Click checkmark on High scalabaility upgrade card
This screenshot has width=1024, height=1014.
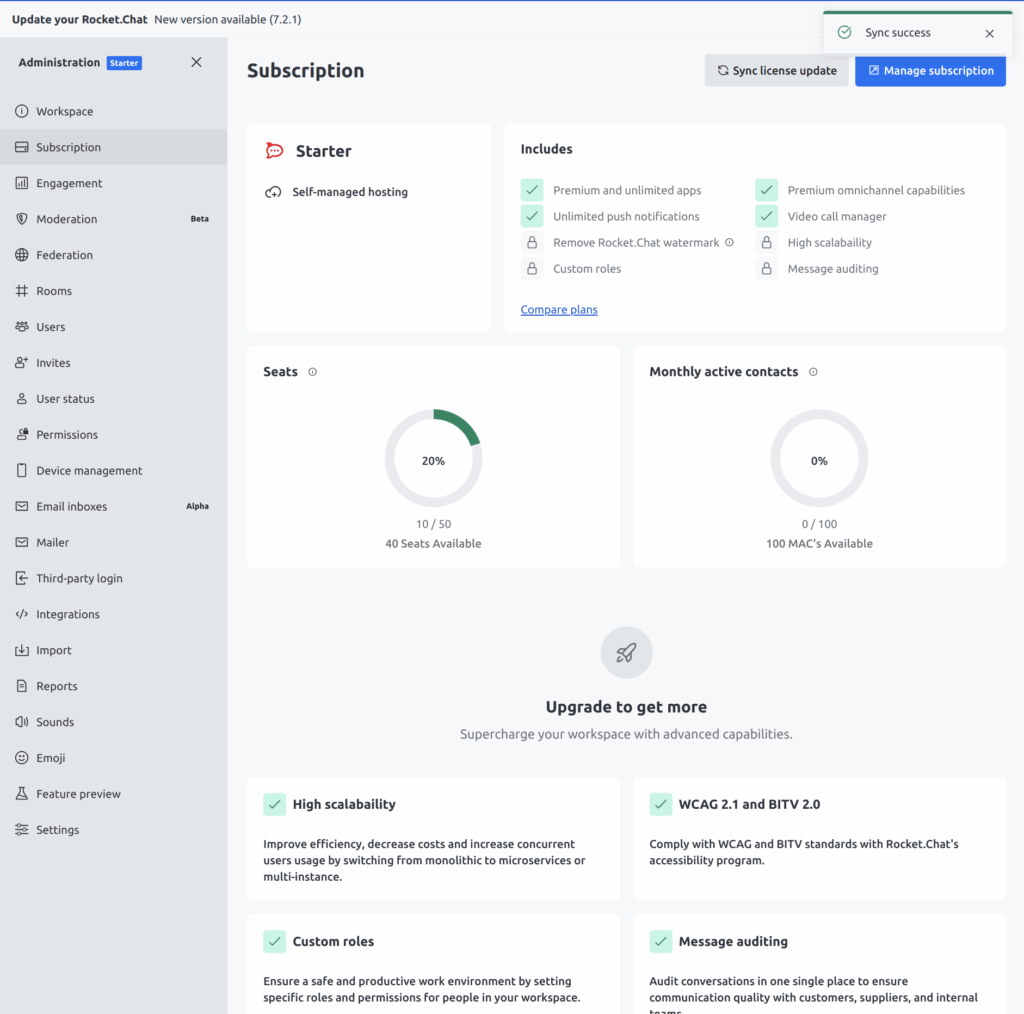coord(274,804)
